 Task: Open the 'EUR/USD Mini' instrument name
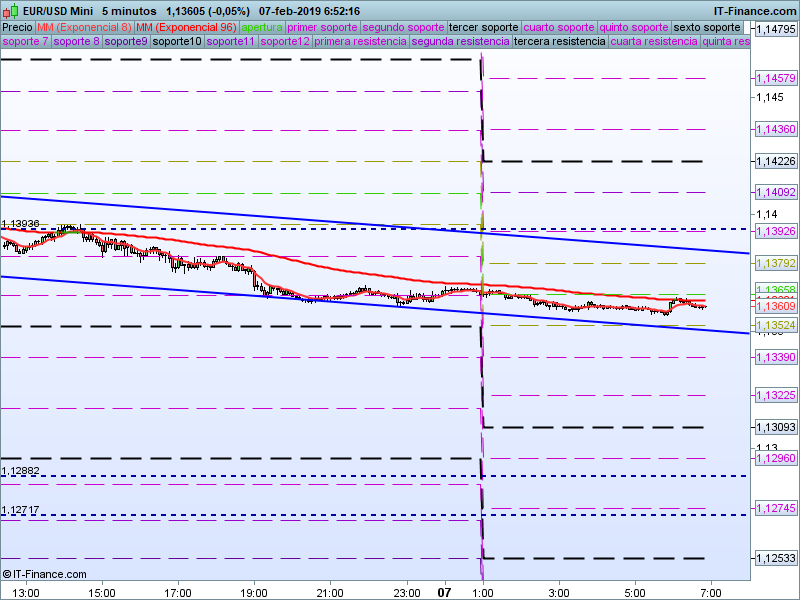(x=58, y=11)
